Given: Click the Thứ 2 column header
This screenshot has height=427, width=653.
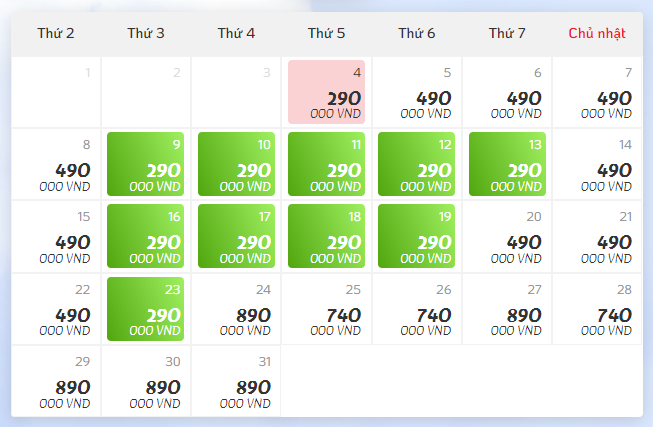Looking at the screenshot, I should 56,34.
